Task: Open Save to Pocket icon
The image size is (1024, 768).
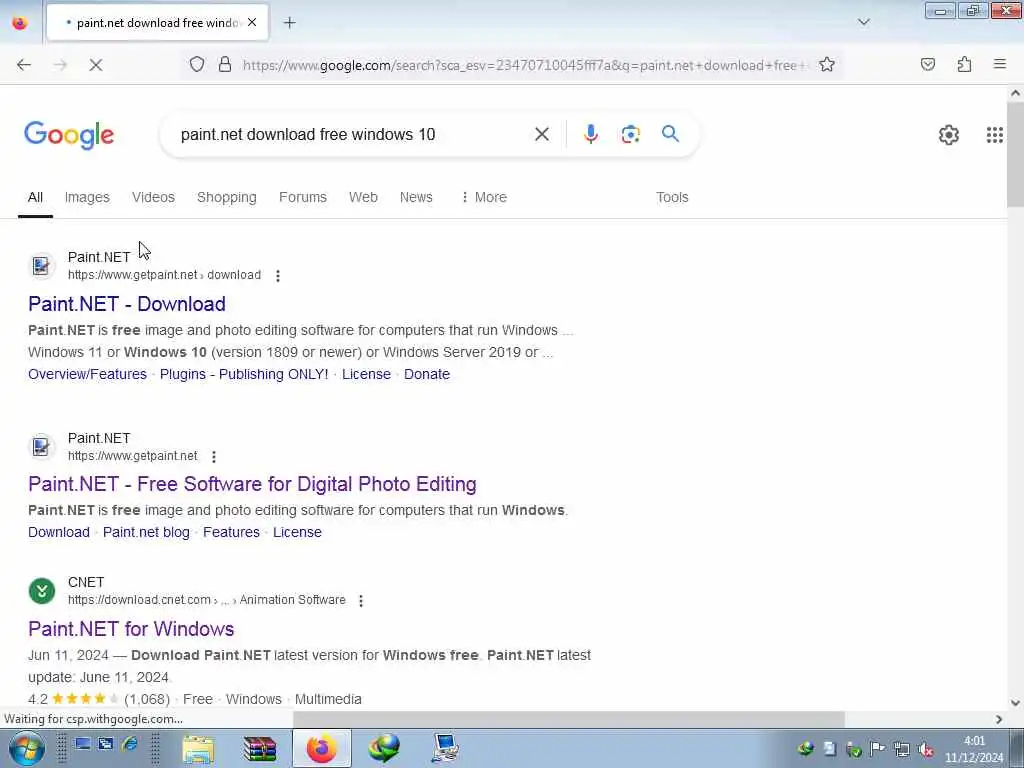Action: pos(927,64)
